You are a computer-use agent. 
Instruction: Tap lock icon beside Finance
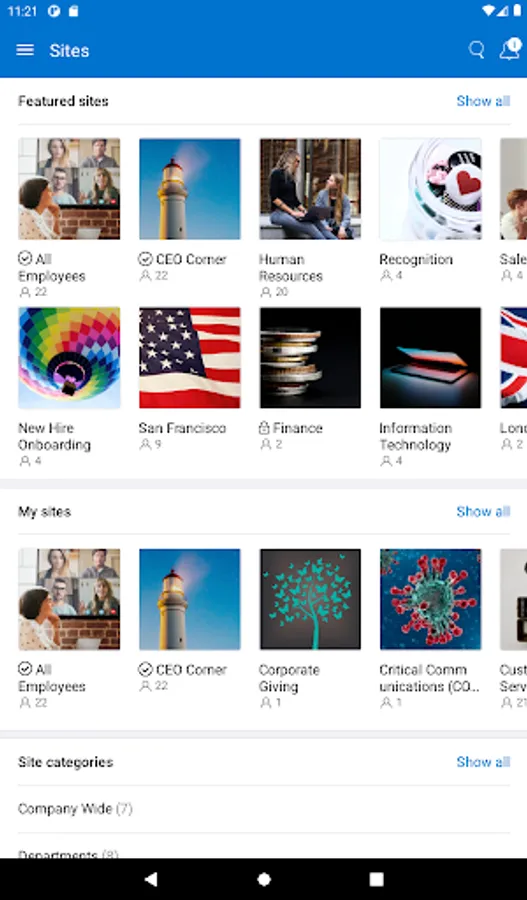(x=264, y=428)
